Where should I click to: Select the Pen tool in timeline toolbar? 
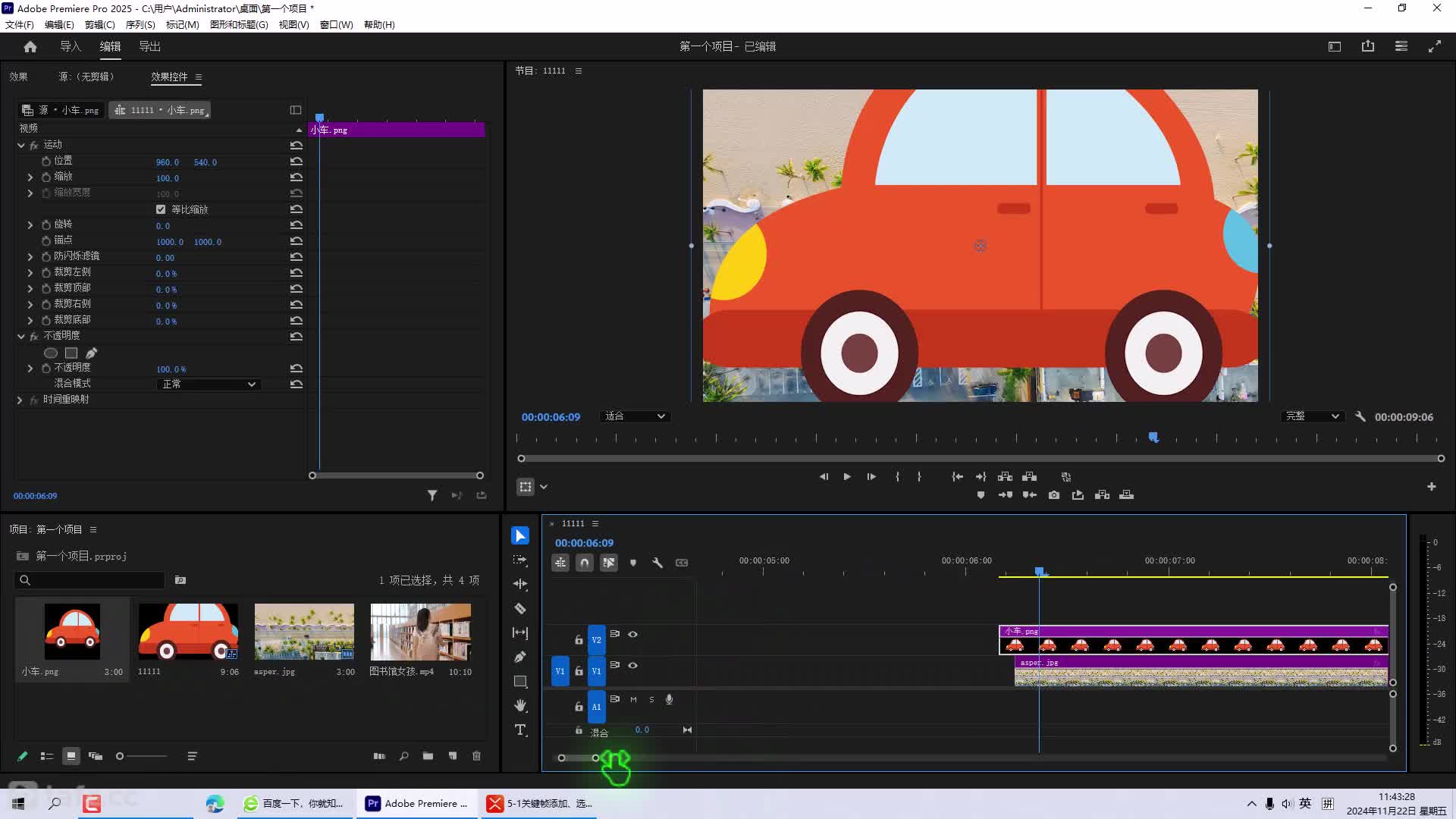[520, 657]
